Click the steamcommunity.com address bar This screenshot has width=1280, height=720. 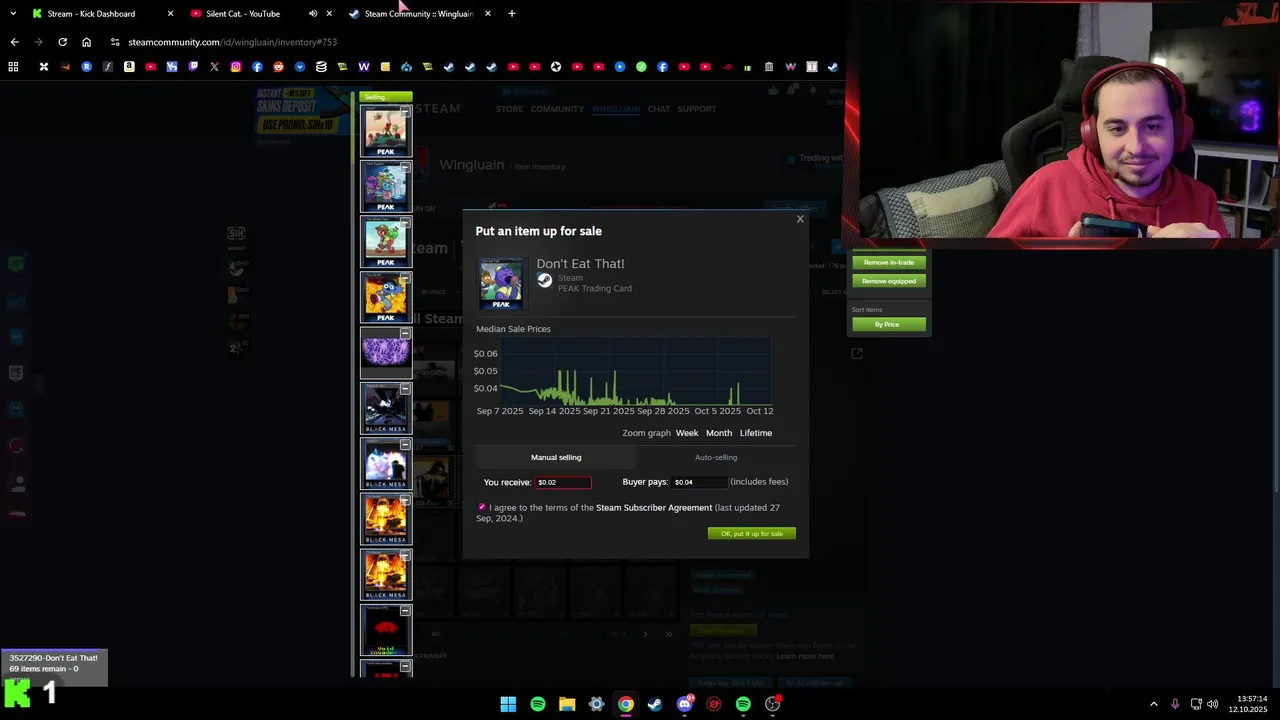pos(232,42)
